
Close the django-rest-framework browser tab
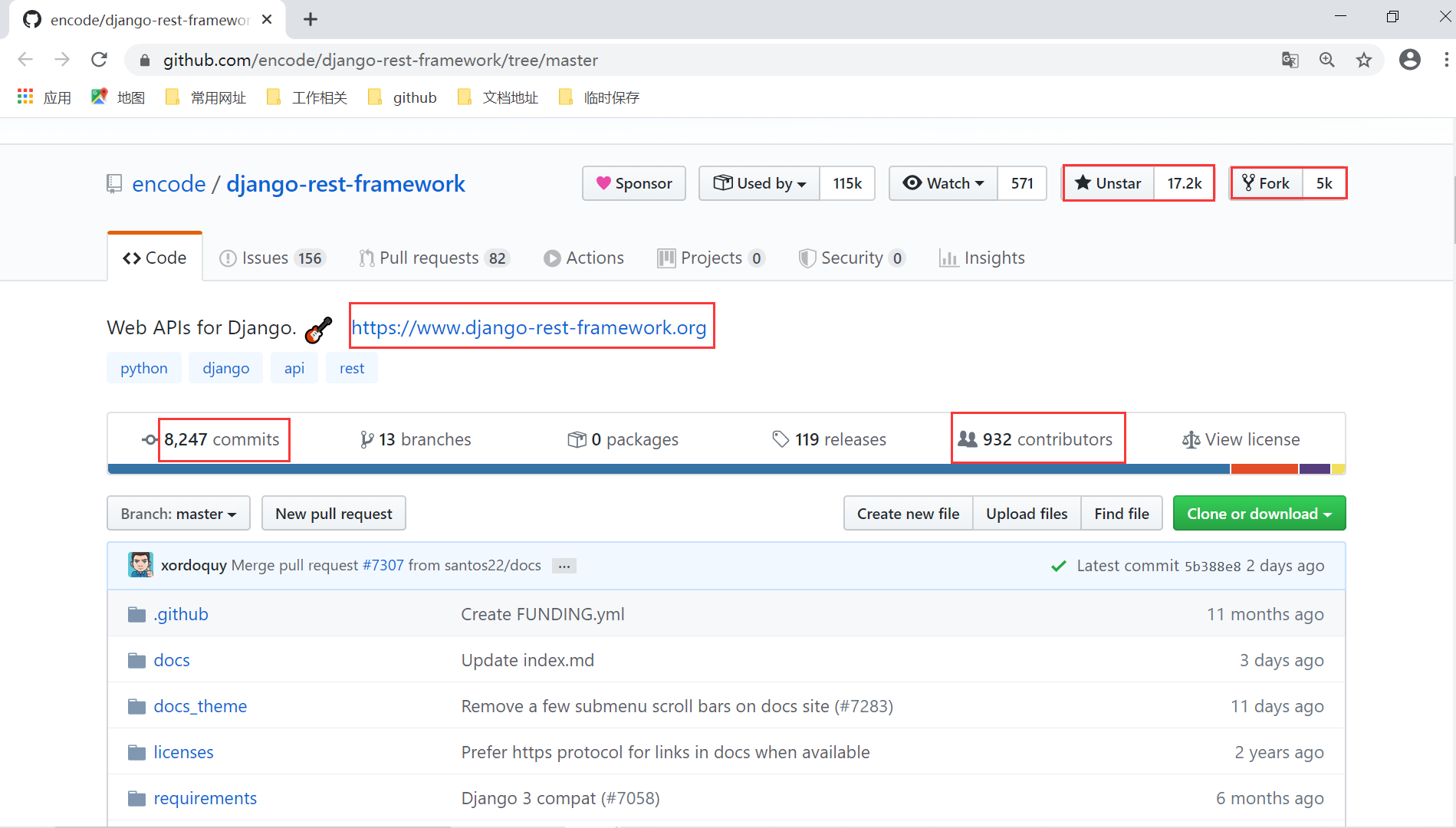tap(267, 20)
